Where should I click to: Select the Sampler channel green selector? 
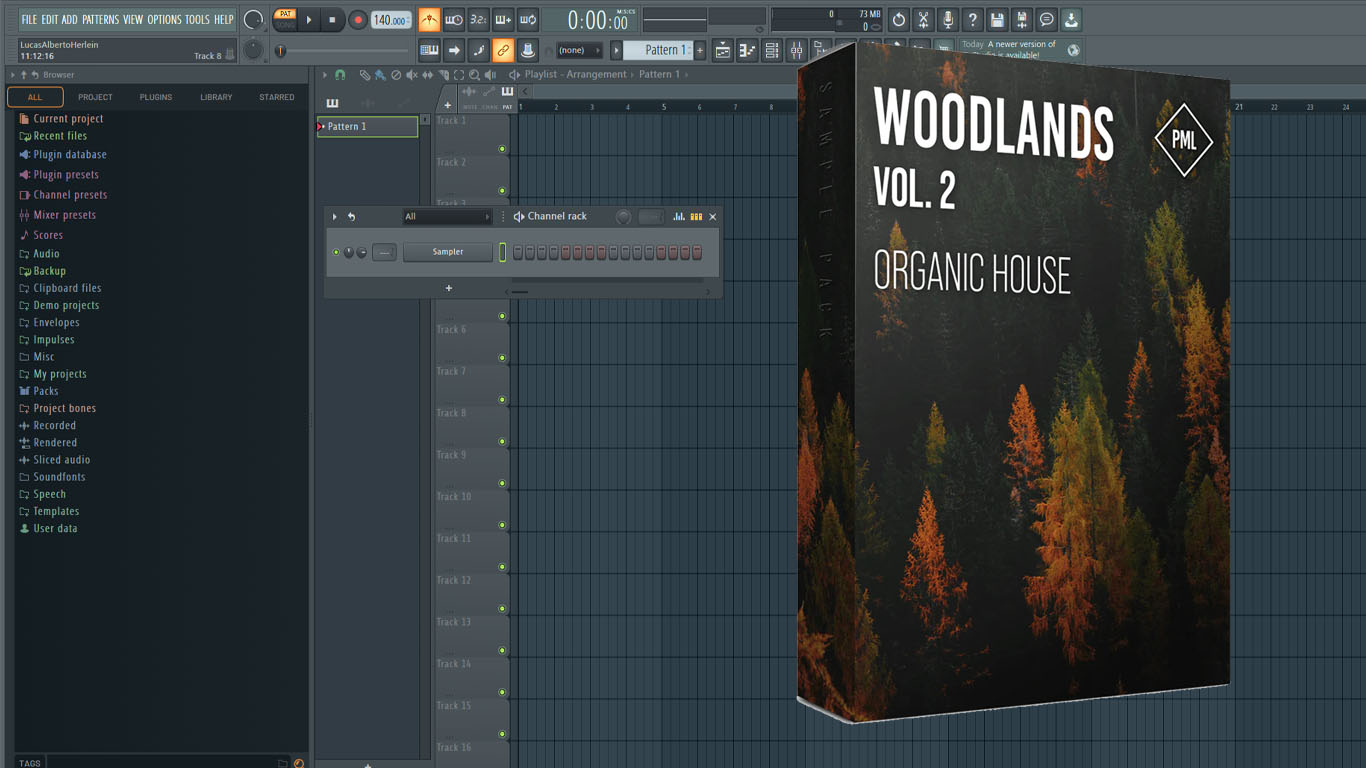502,253
